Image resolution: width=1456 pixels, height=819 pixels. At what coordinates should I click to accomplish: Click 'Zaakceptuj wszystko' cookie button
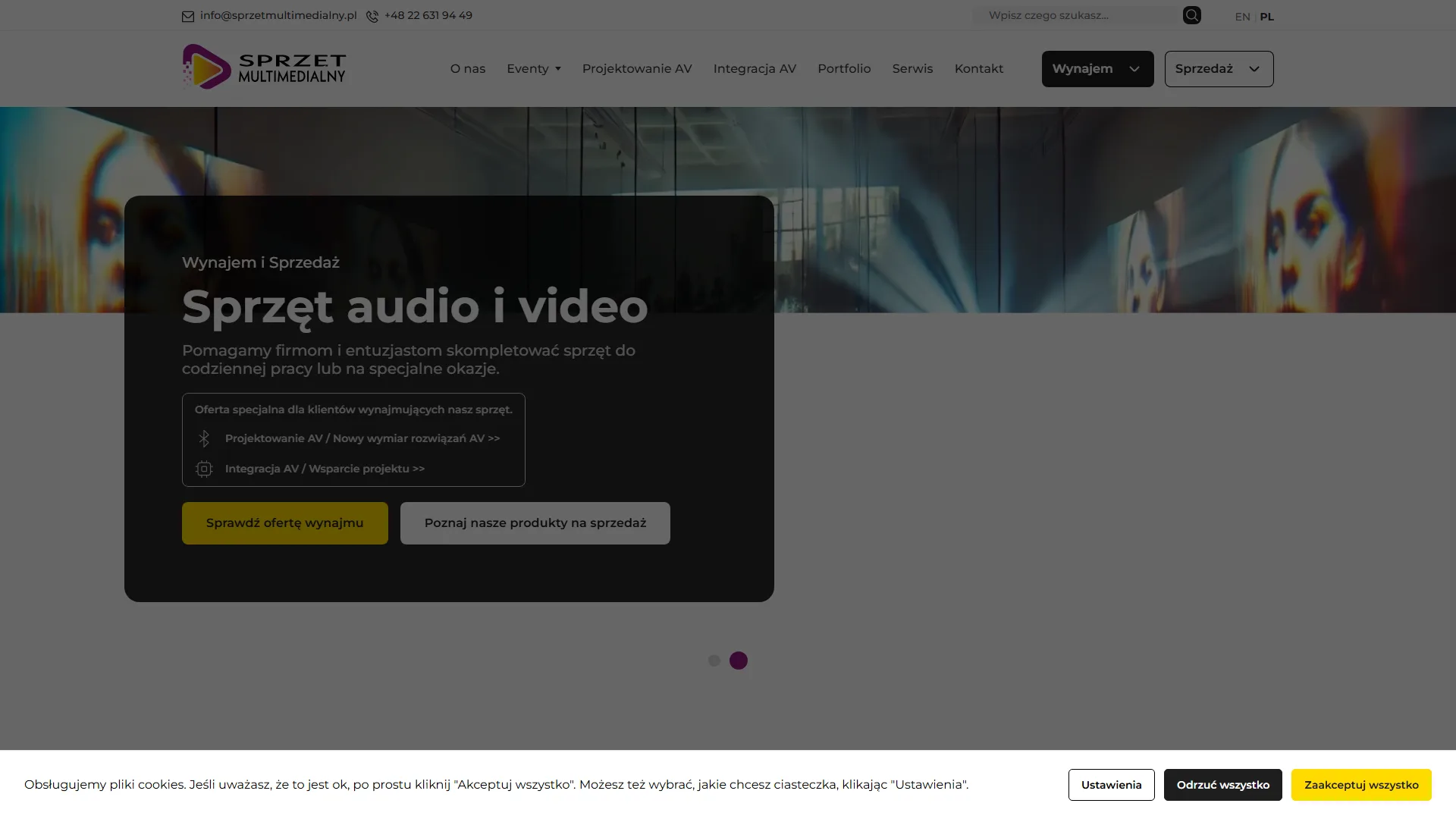click(1361, 785)
